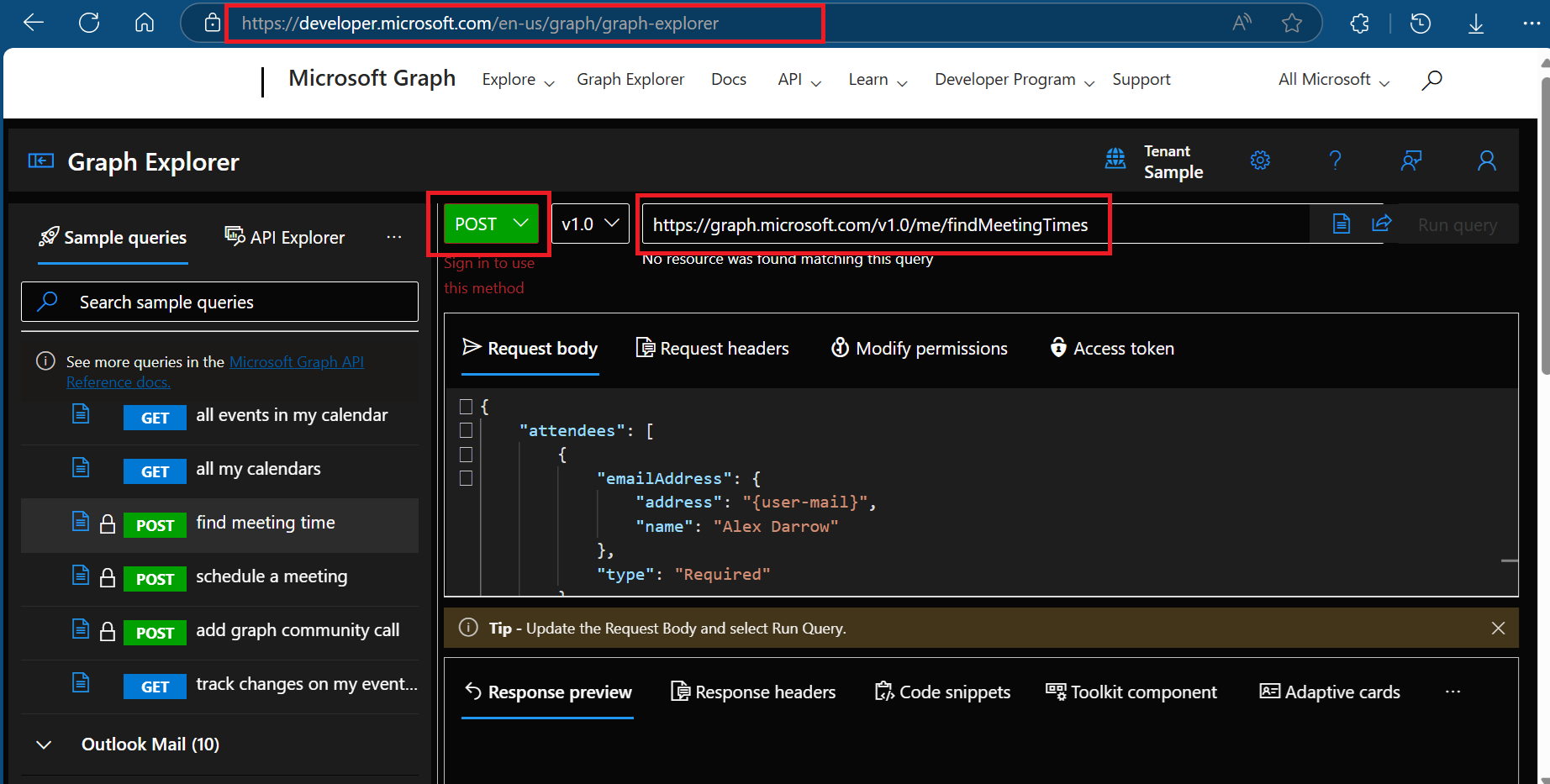This screenshot has height=784, width=1550.
Task: Select the Request headers tab
Action: click(713, 348)
